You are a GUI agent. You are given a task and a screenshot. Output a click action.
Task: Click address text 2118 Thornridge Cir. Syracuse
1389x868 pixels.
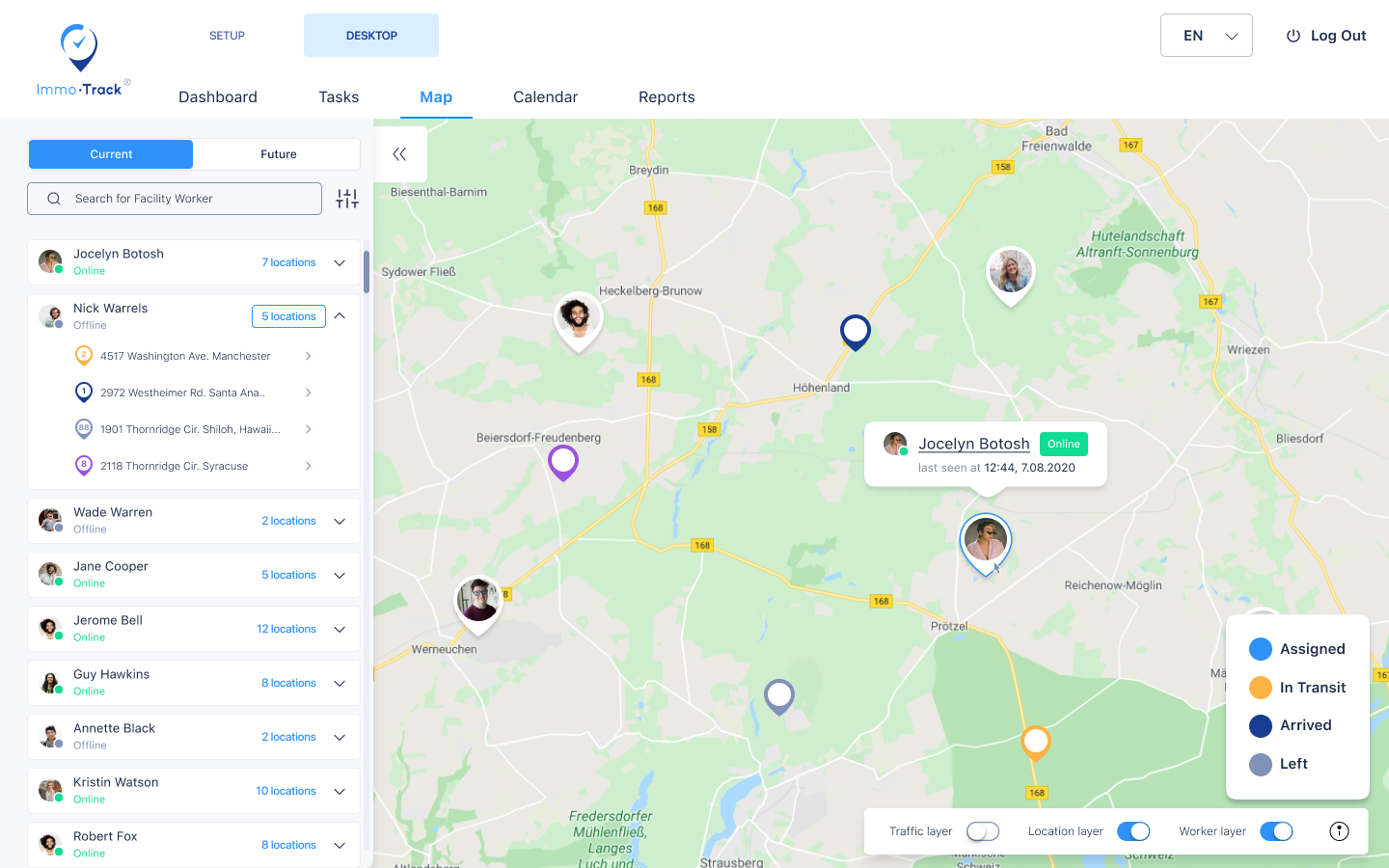pyautogui.click(x=174, y=466)
